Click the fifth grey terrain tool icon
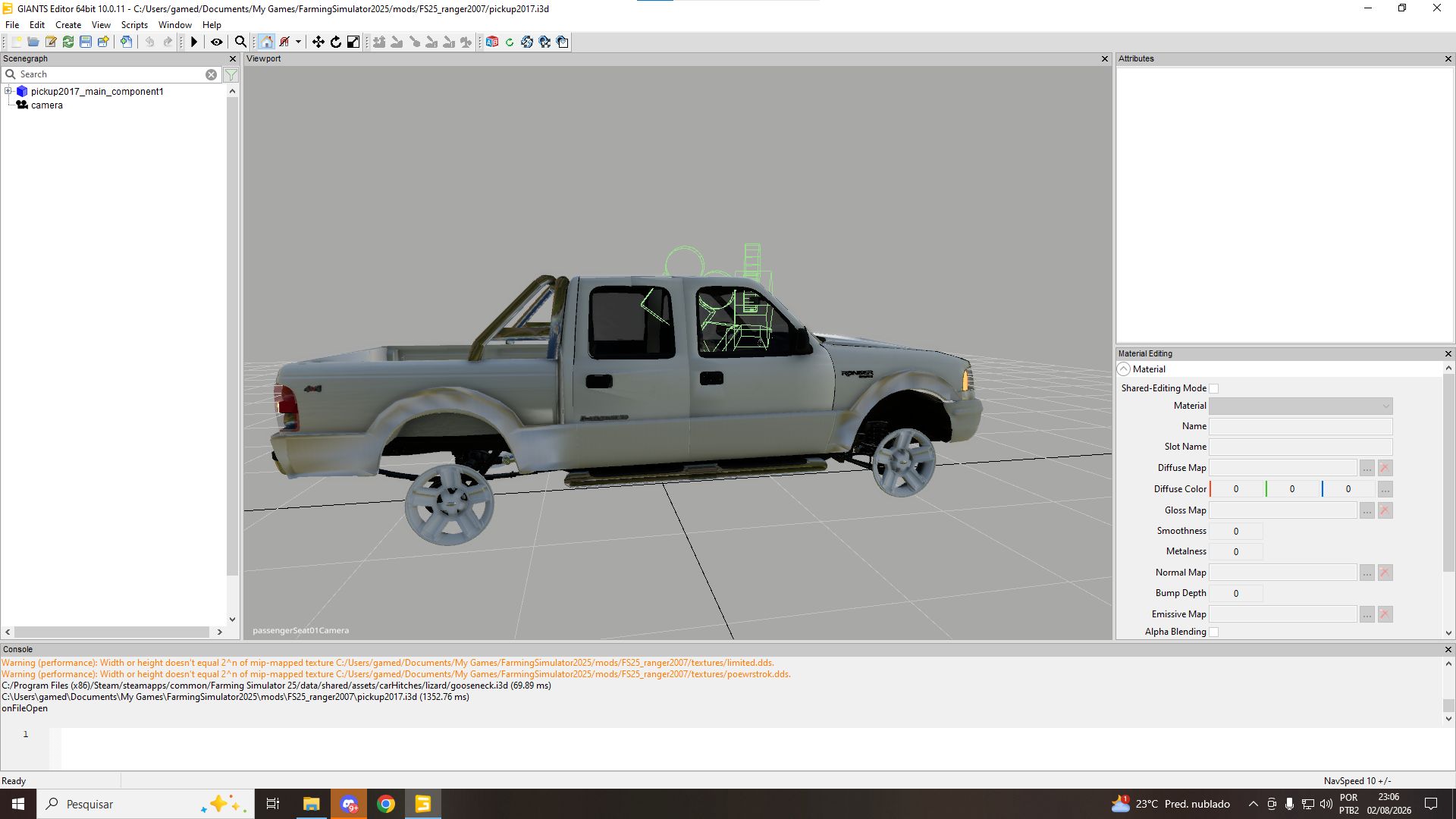1456x819 pixels. [x=449, y=42]
